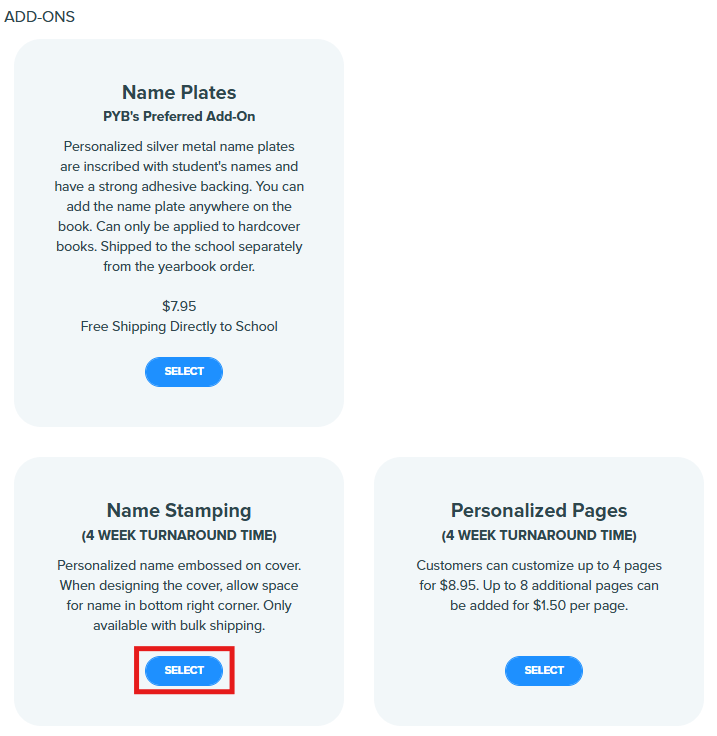
Task: Click the for $8.95 additional pages line
Action: [539, 586]
